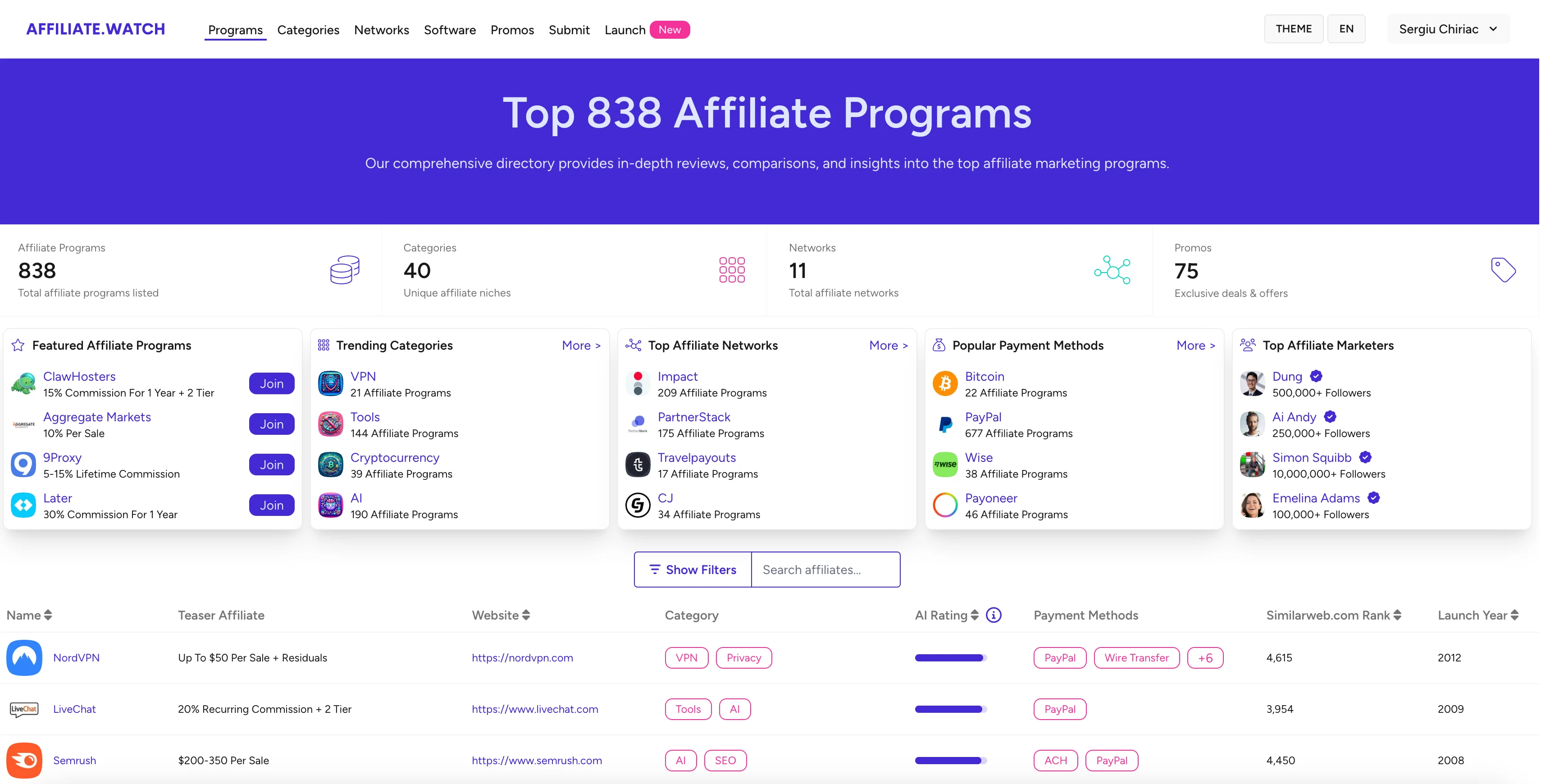This screenshot has height=784, width=1541.
Task: Open the EN language selector
Action: (x=1346, y=29)
